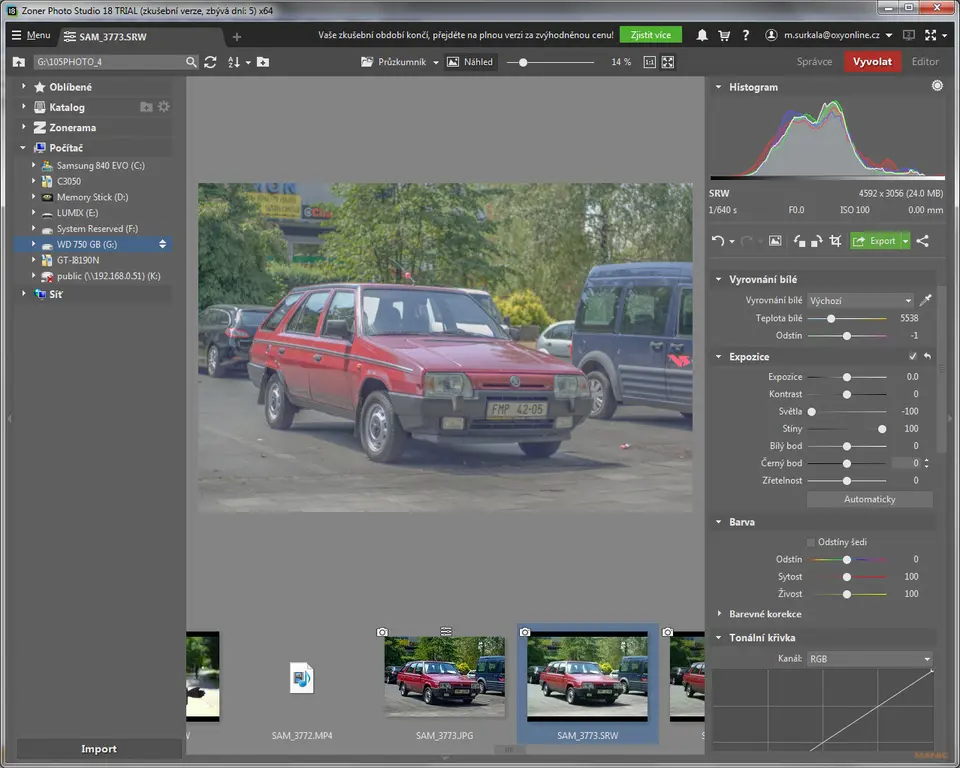This screenshot has width=960, height=768.
Task: Pick white balance with the eyedropper
Action: coord(925,300)
